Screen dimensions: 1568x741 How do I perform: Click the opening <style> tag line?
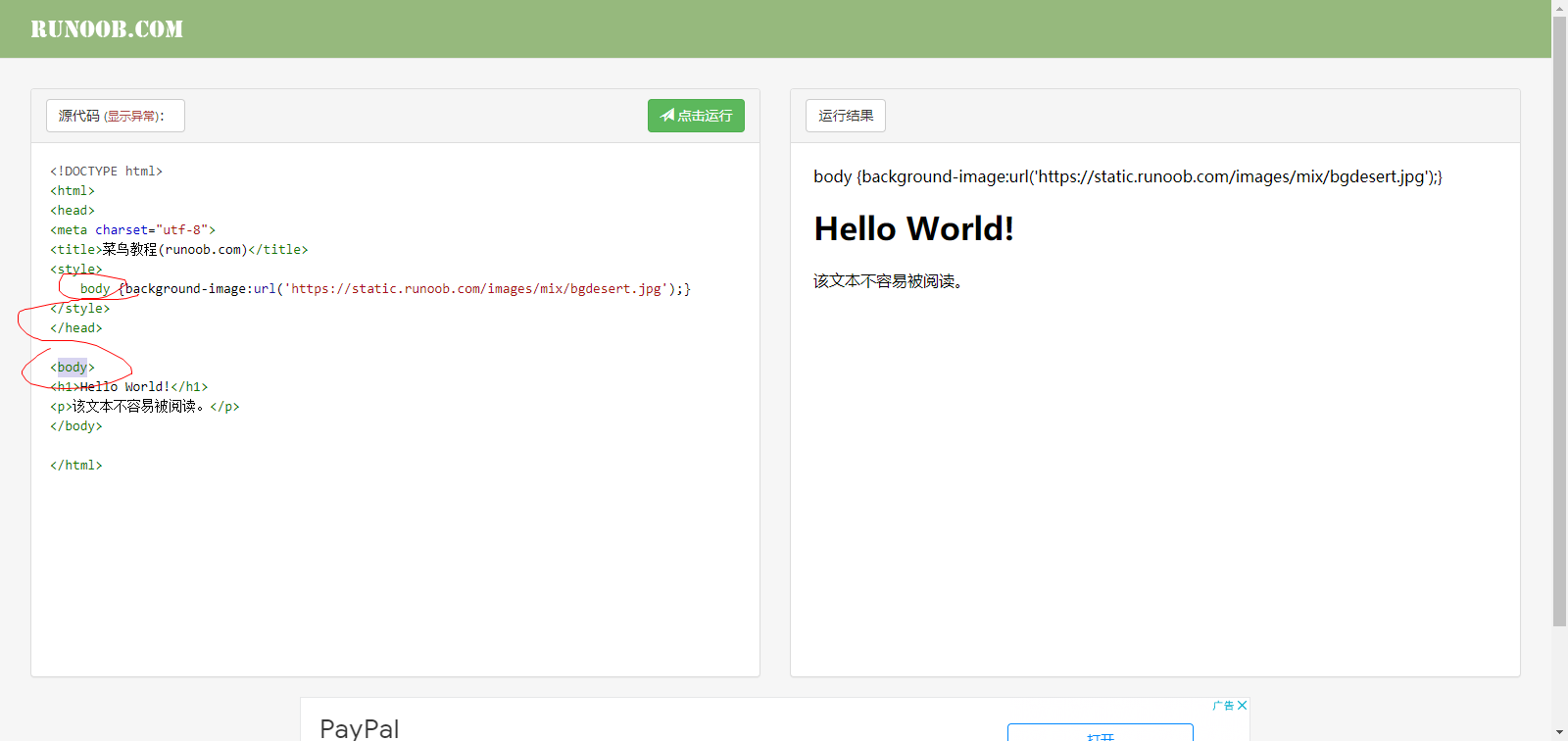click(75, 269)
